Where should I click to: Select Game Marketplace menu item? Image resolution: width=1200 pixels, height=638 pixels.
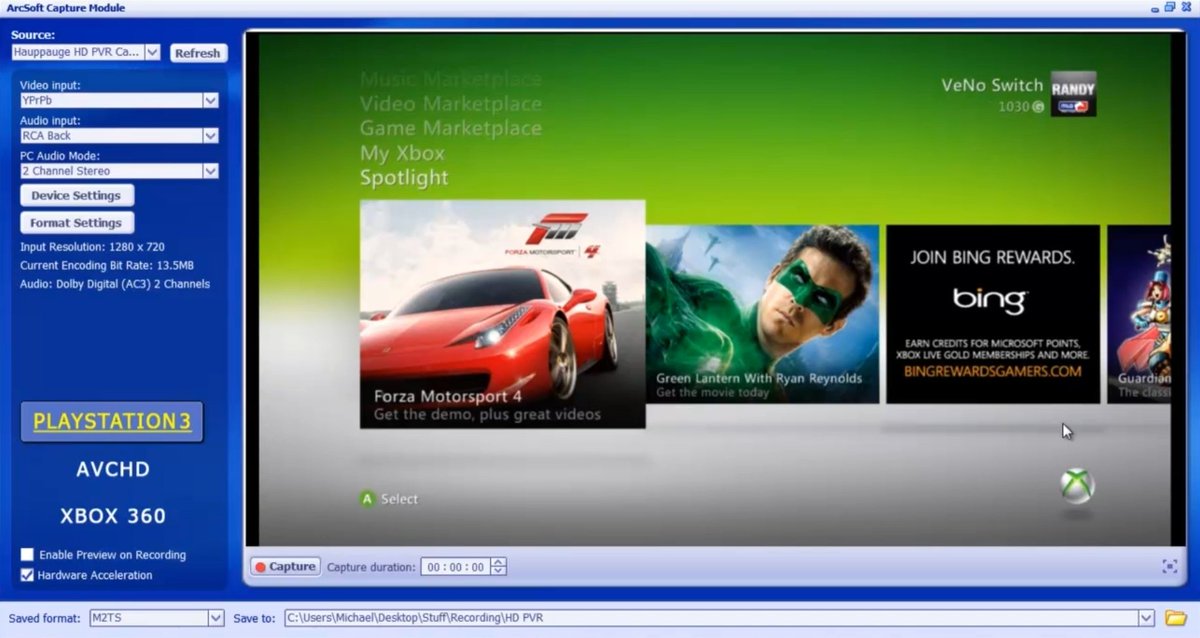point(450,128)
